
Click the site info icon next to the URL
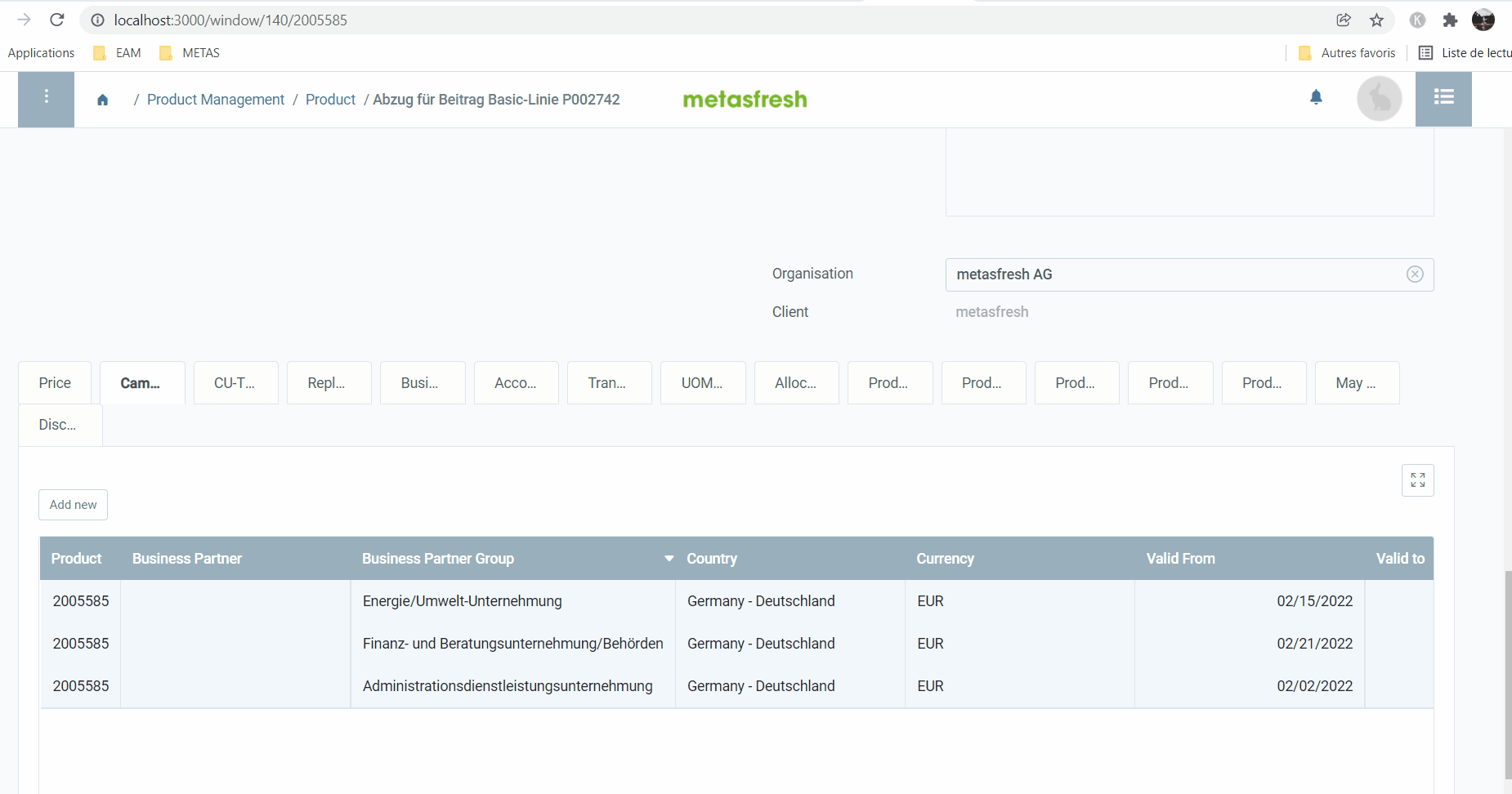click(97, 20)
